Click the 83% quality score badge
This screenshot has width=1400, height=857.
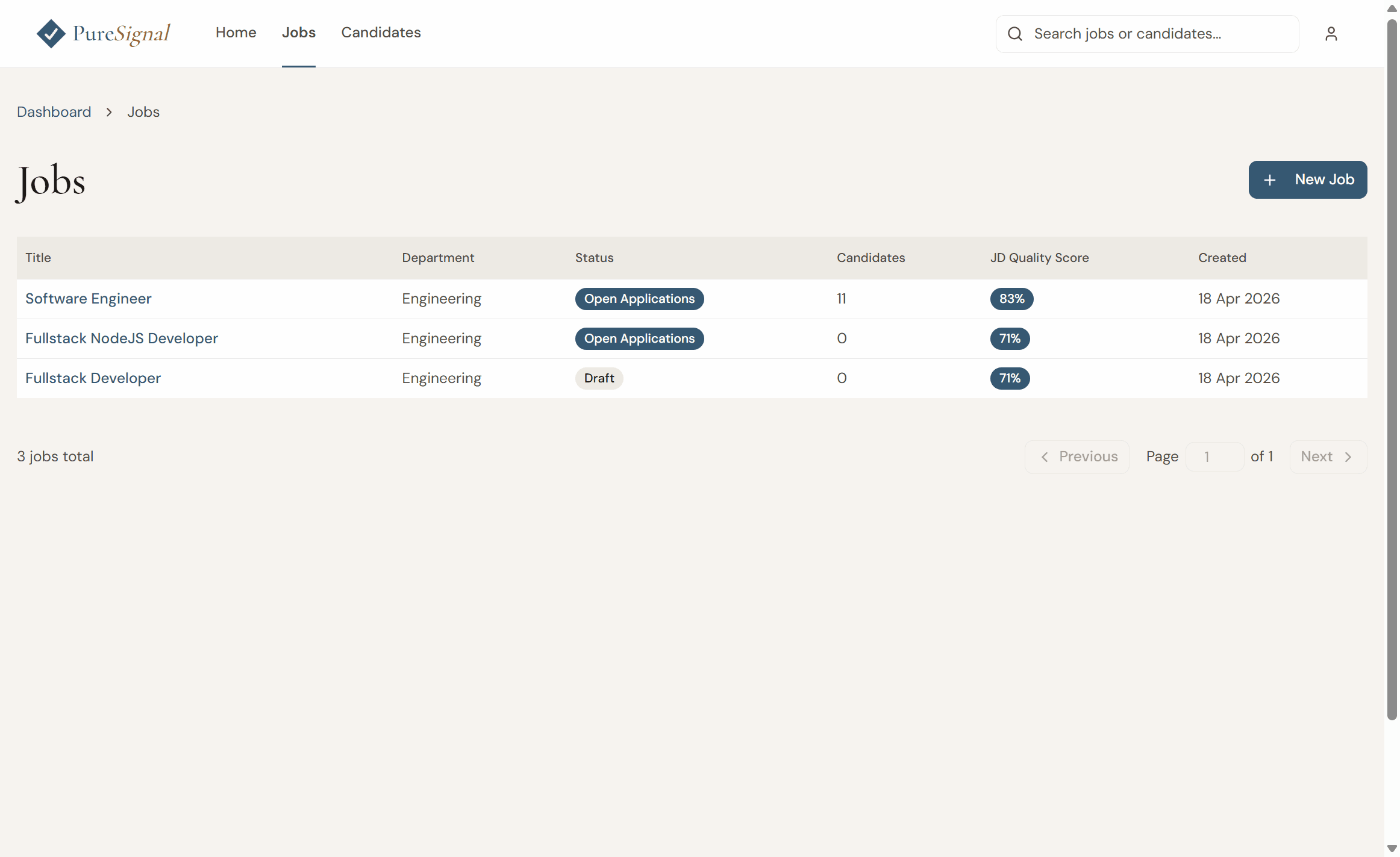[x=1011, y=299]
